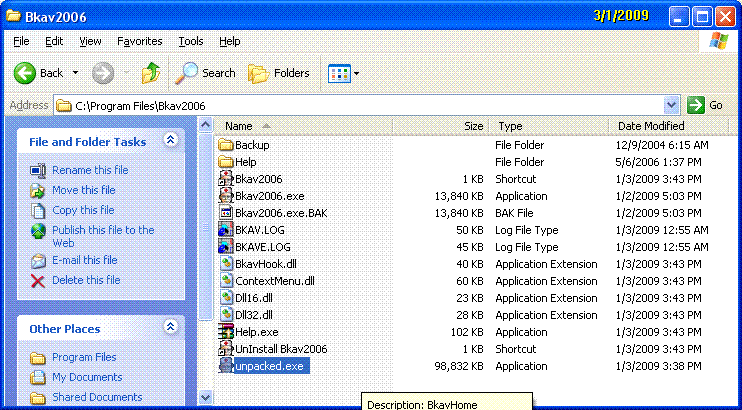Click Move this file link
The height and width of the screenshot is (410, 742).
pyautogui.click(x=84, y=190)
